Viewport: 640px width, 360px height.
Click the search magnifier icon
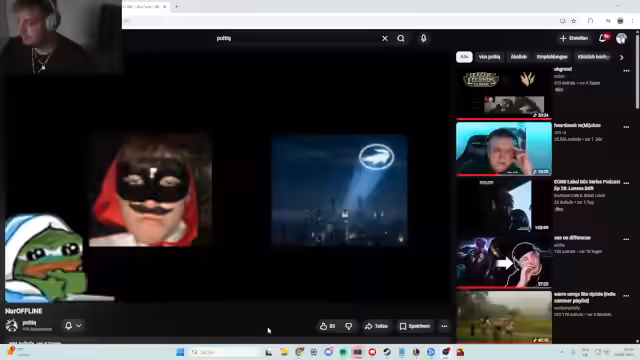coord(401,38)
